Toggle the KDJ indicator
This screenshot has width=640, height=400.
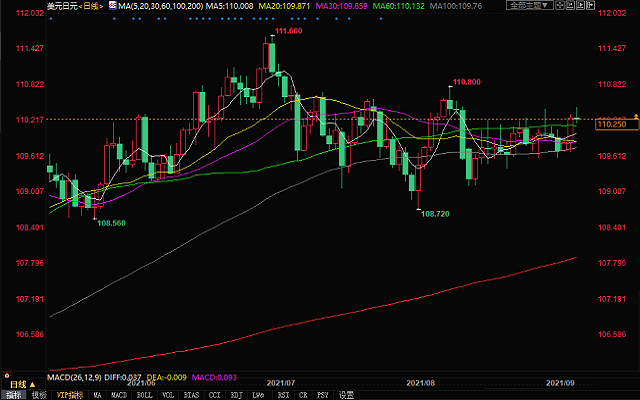(x=236, y=395)
